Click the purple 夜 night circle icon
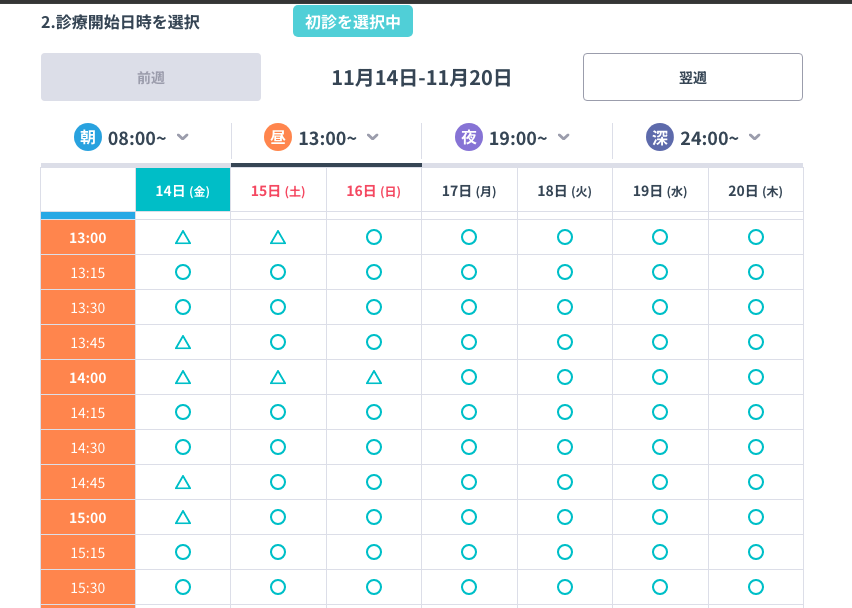 (x=468, y=137)
